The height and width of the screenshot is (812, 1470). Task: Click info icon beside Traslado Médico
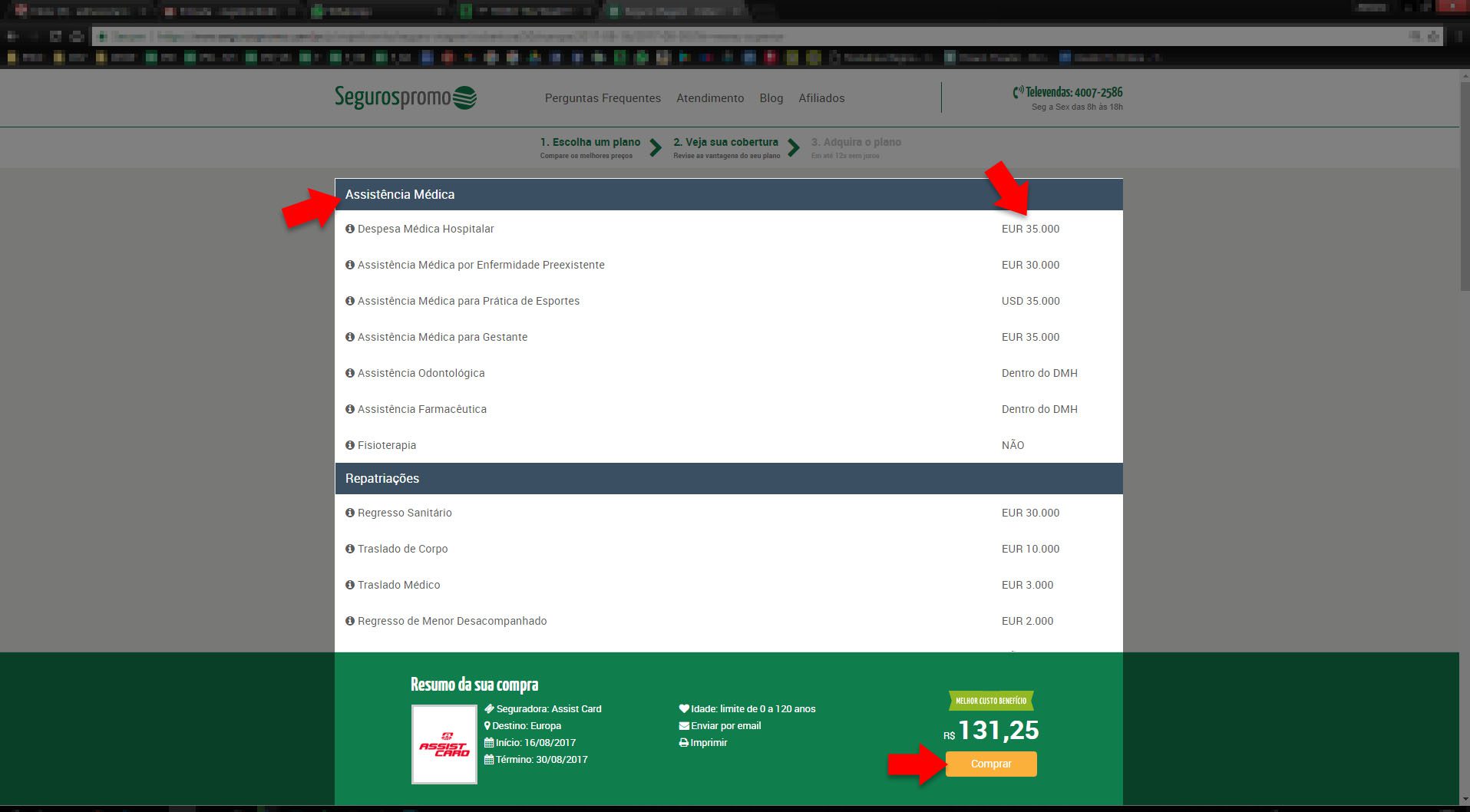pos(350,585)
